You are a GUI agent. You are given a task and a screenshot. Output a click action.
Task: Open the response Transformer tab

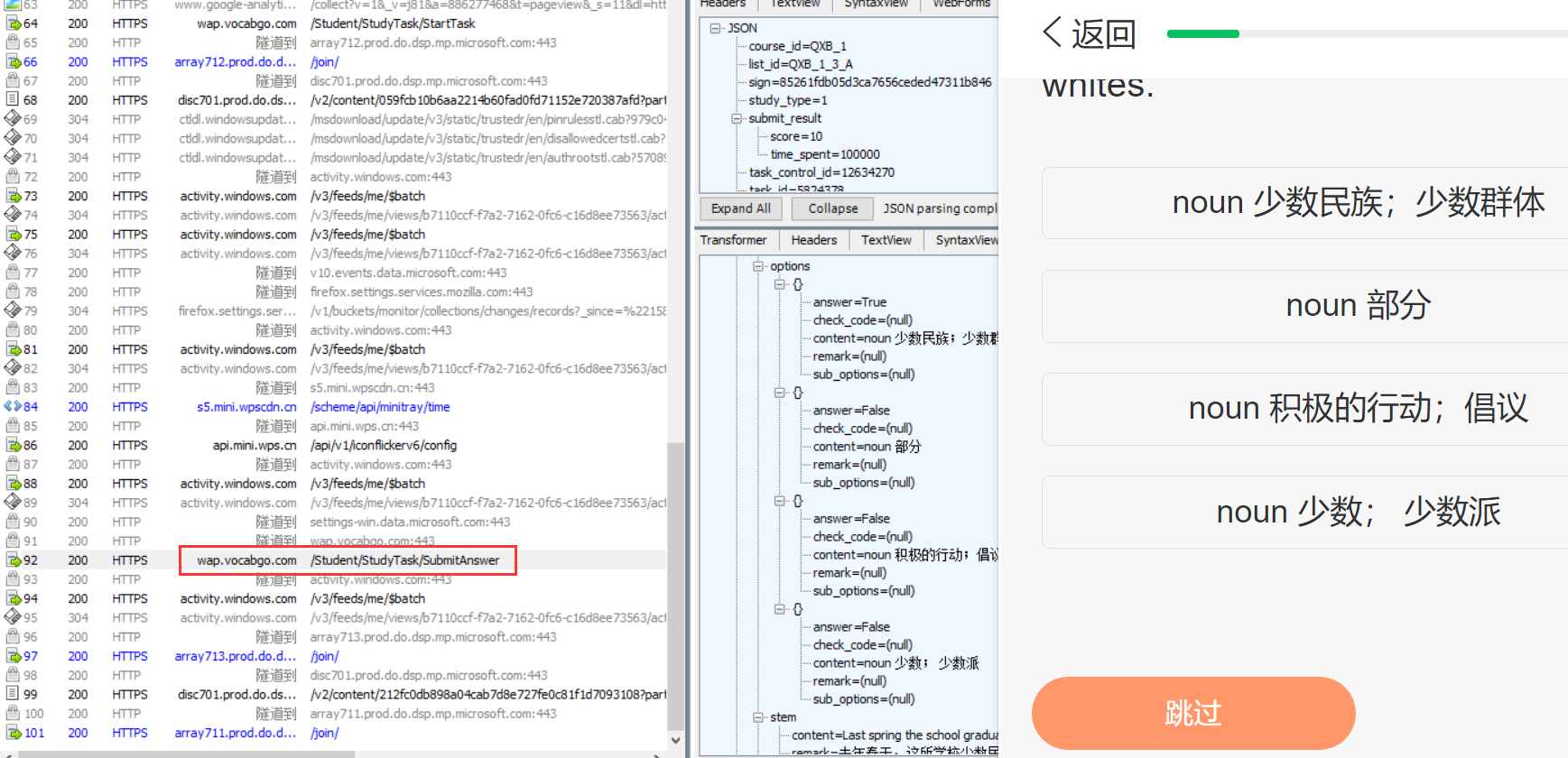tap(734, 240)
